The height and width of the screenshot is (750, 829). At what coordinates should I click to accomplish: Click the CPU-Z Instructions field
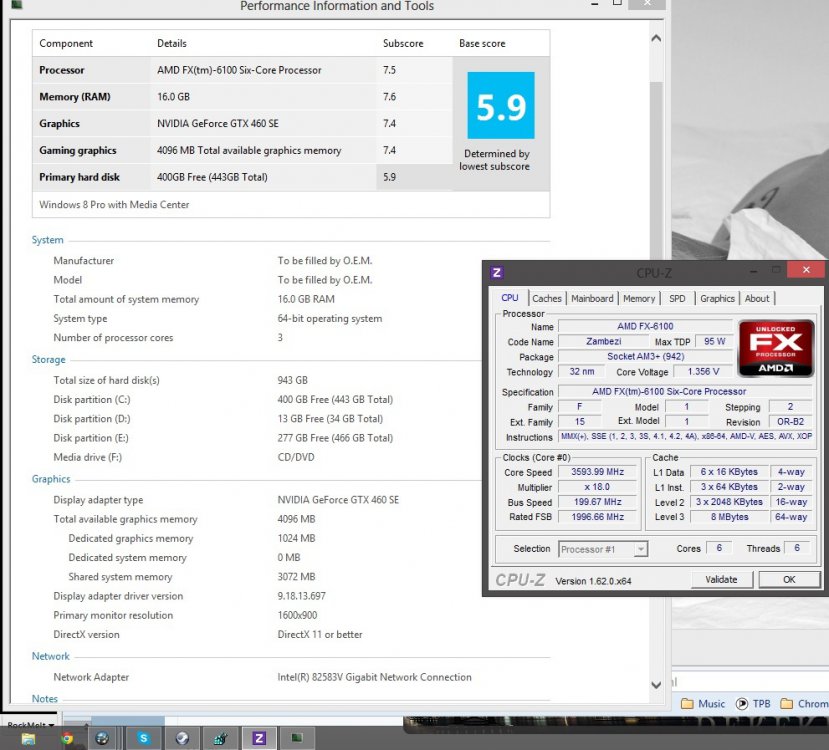pos(686,437)
